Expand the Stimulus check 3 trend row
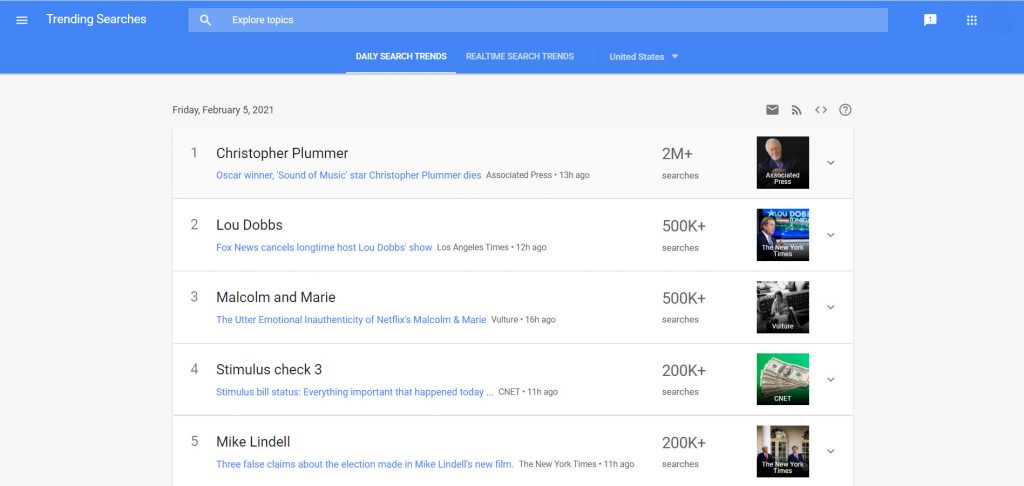 (831, 379)
